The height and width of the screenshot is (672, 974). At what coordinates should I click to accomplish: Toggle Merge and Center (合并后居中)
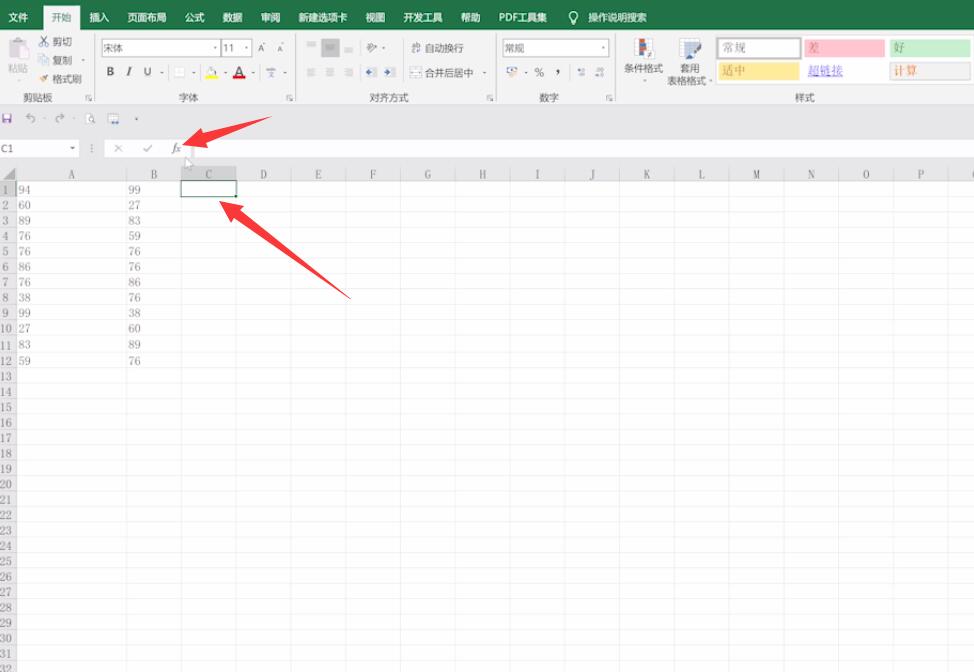pyautogui.click(x=442, y=73)
